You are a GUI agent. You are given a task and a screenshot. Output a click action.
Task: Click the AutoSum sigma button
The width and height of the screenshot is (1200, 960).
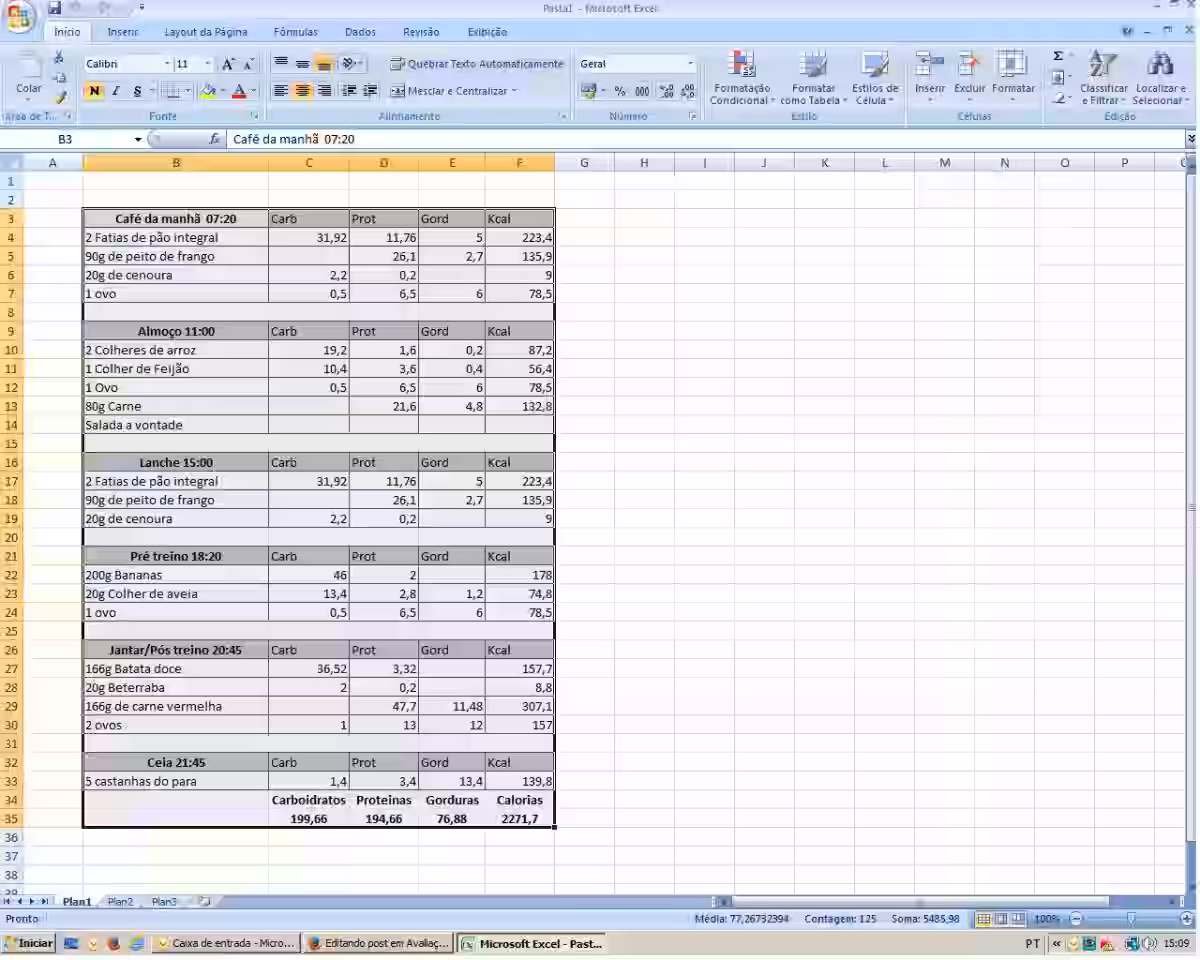click(1058, 57)
